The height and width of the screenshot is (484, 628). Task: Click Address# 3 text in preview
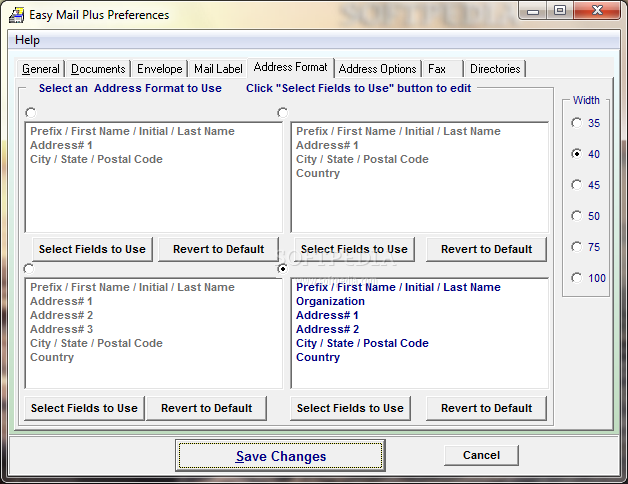(61, 329)
